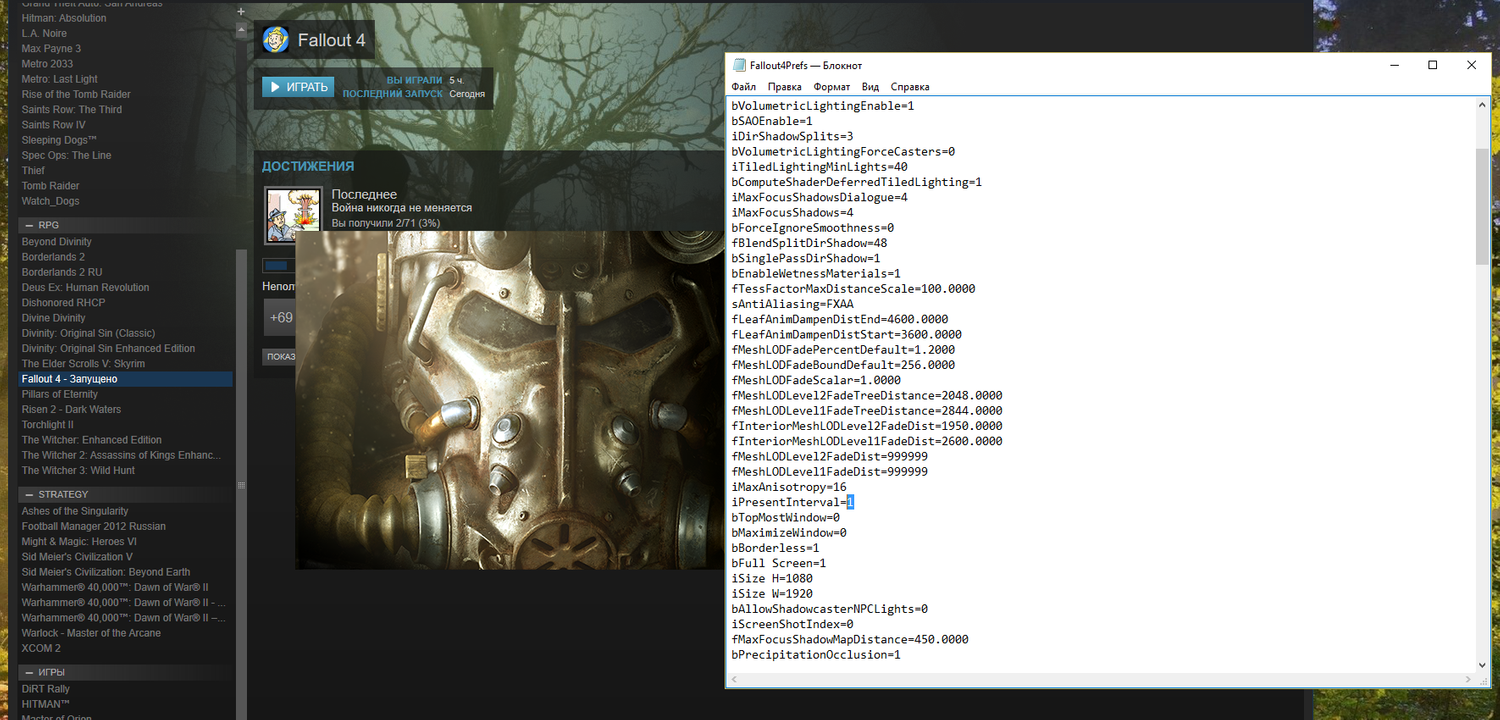1500x720 pixels.
Task: Click the iPresentInterval=1 line in Notepad
Action: [793, 502]
